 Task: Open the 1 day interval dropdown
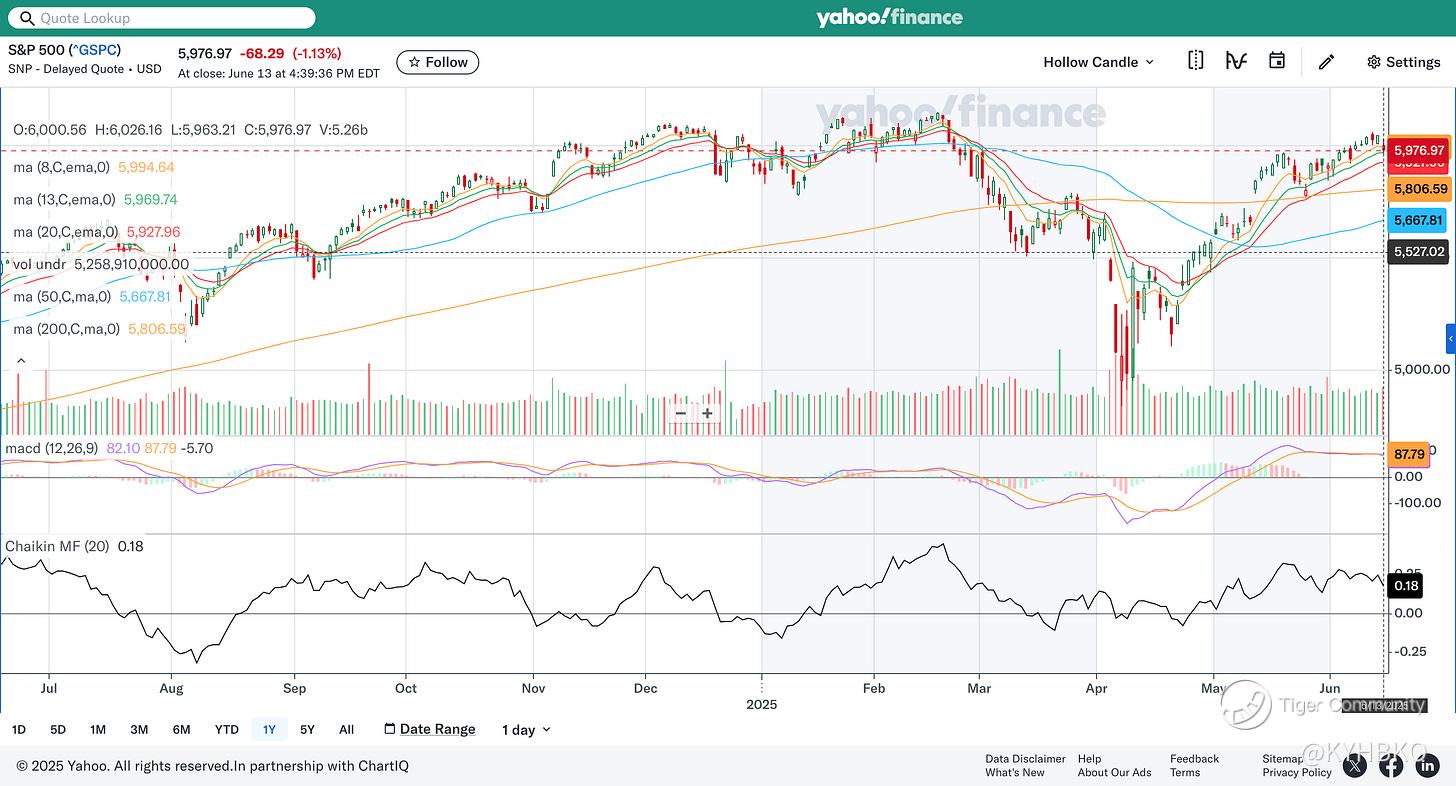526,730
